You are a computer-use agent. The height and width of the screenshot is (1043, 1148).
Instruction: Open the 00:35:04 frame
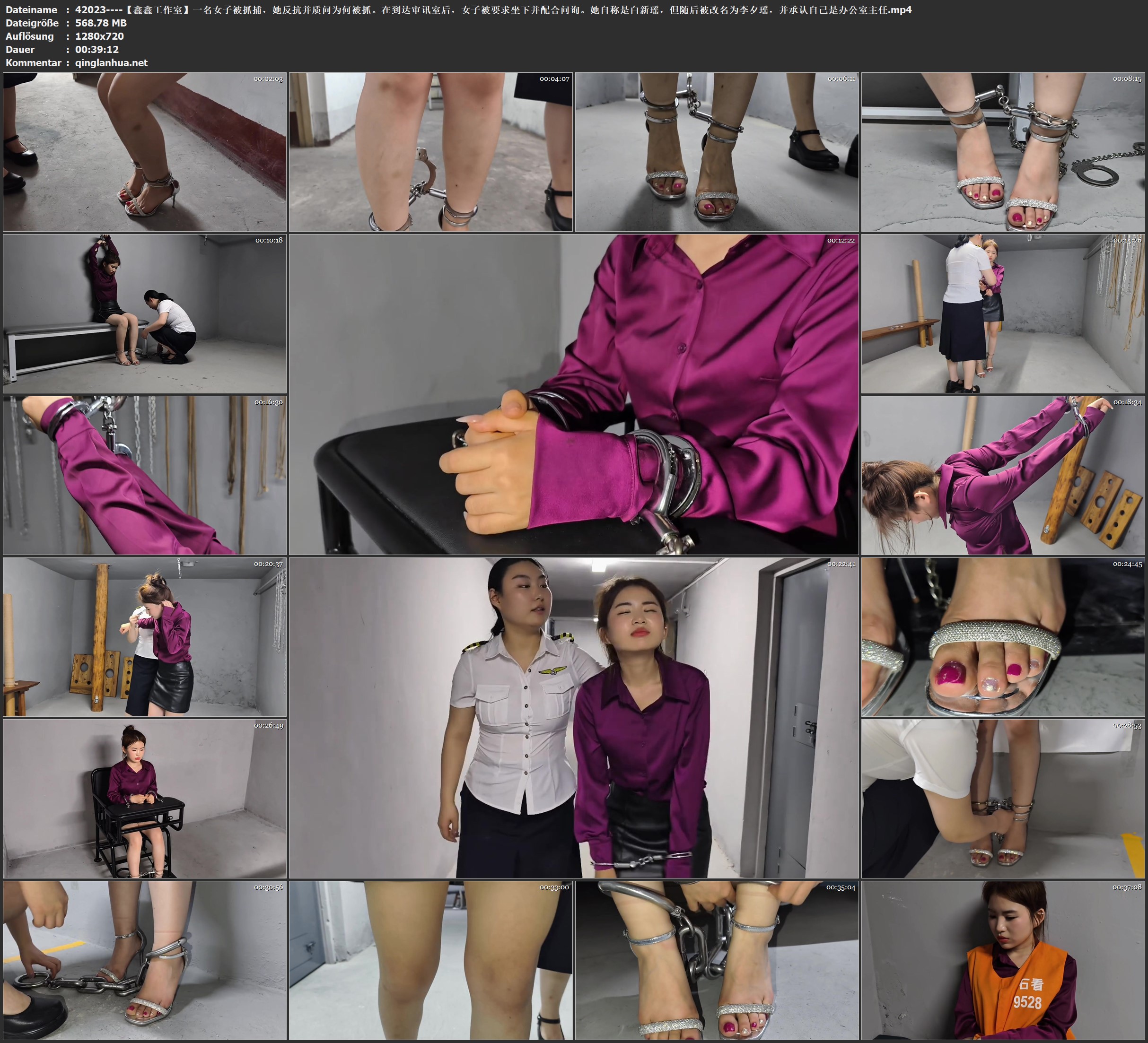point(717,960)
